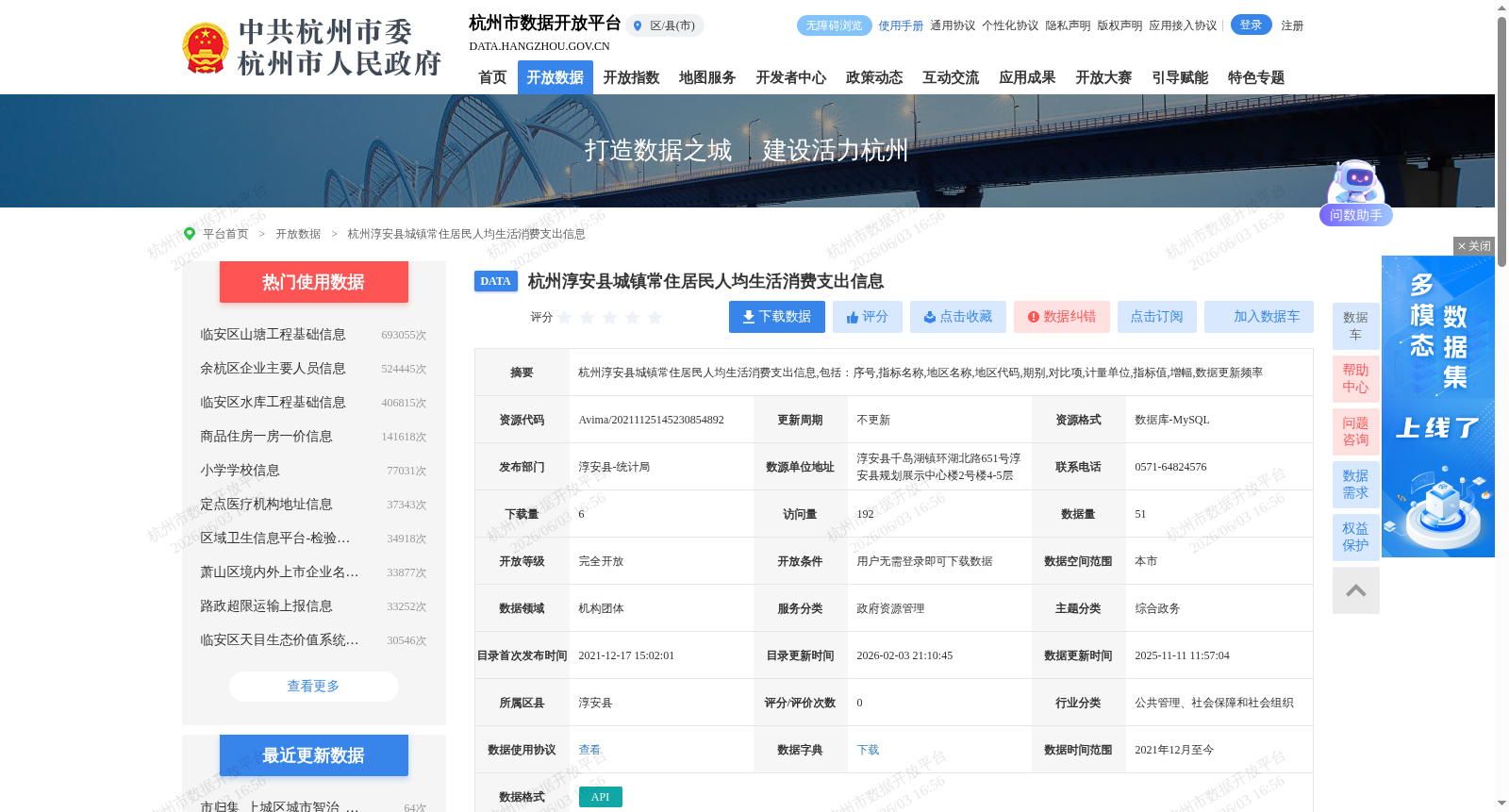Report an error via 数据纠错
This screenshot has height=812, width=1509.
click(1062, 317)
